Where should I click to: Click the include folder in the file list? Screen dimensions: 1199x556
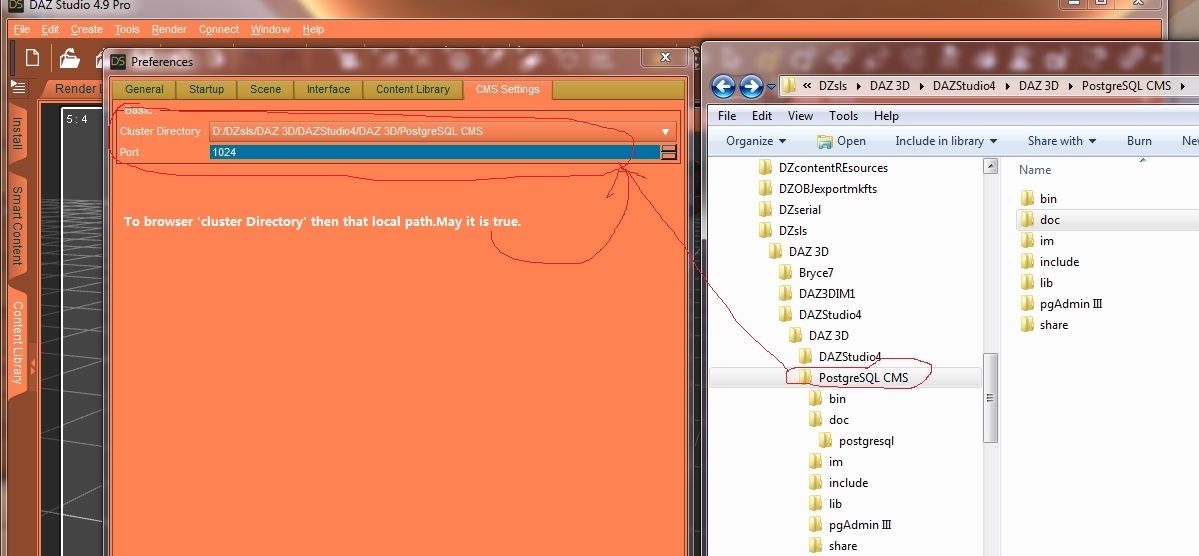point(1050,262)
